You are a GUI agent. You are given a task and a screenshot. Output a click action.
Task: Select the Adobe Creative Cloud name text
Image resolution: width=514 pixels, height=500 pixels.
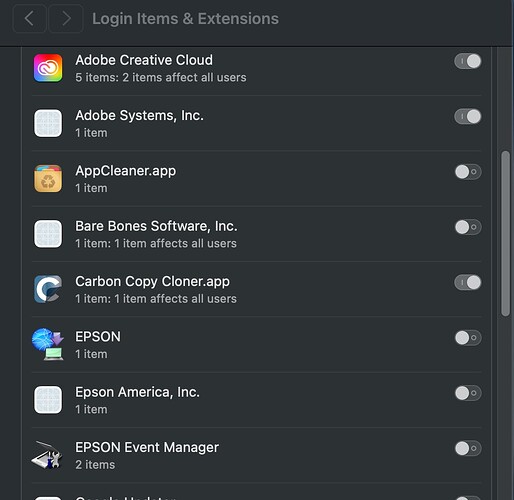coord(144,60)
